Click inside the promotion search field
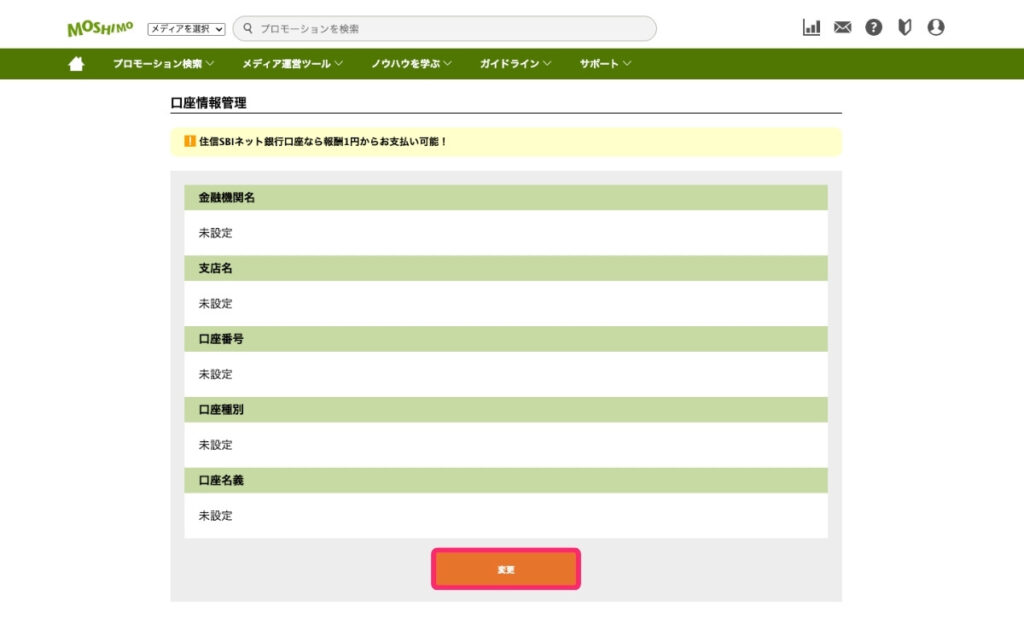1024x630 pixels. coord(420,29)
